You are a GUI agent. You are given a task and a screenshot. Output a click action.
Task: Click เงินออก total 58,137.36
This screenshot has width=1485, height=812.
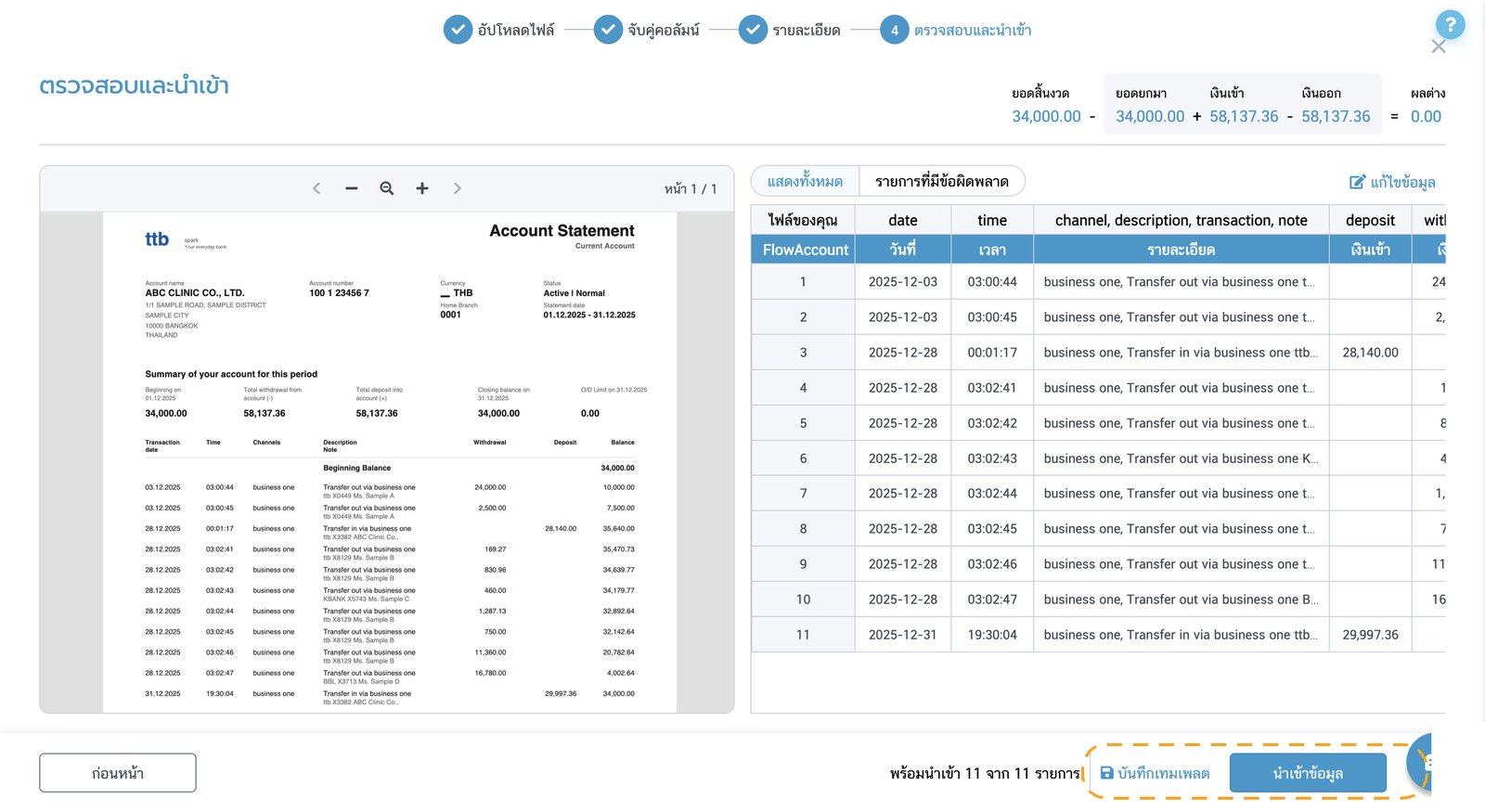click(x=1336, y=116)
